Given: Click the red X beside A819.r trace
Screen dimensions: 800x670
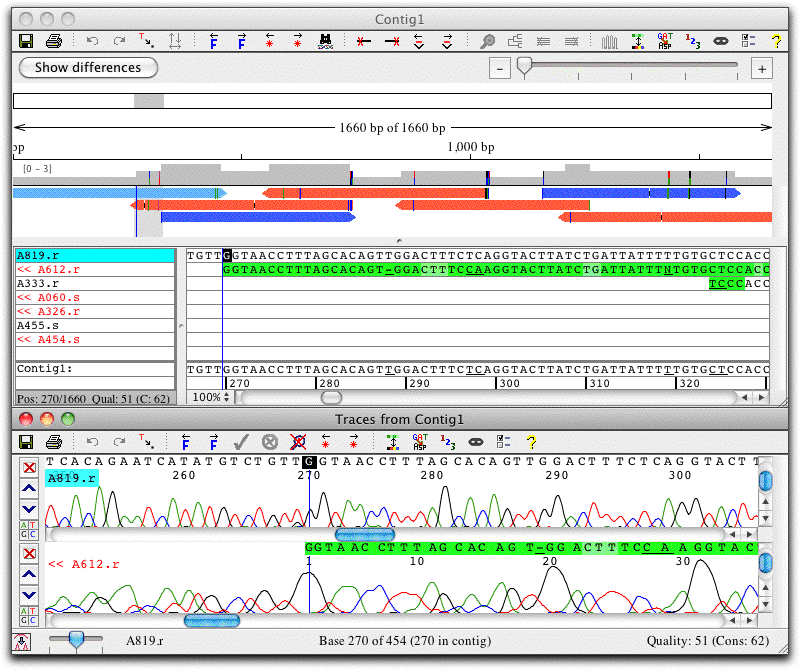Looking at the screenshot, I should click(x=30, y=467).
